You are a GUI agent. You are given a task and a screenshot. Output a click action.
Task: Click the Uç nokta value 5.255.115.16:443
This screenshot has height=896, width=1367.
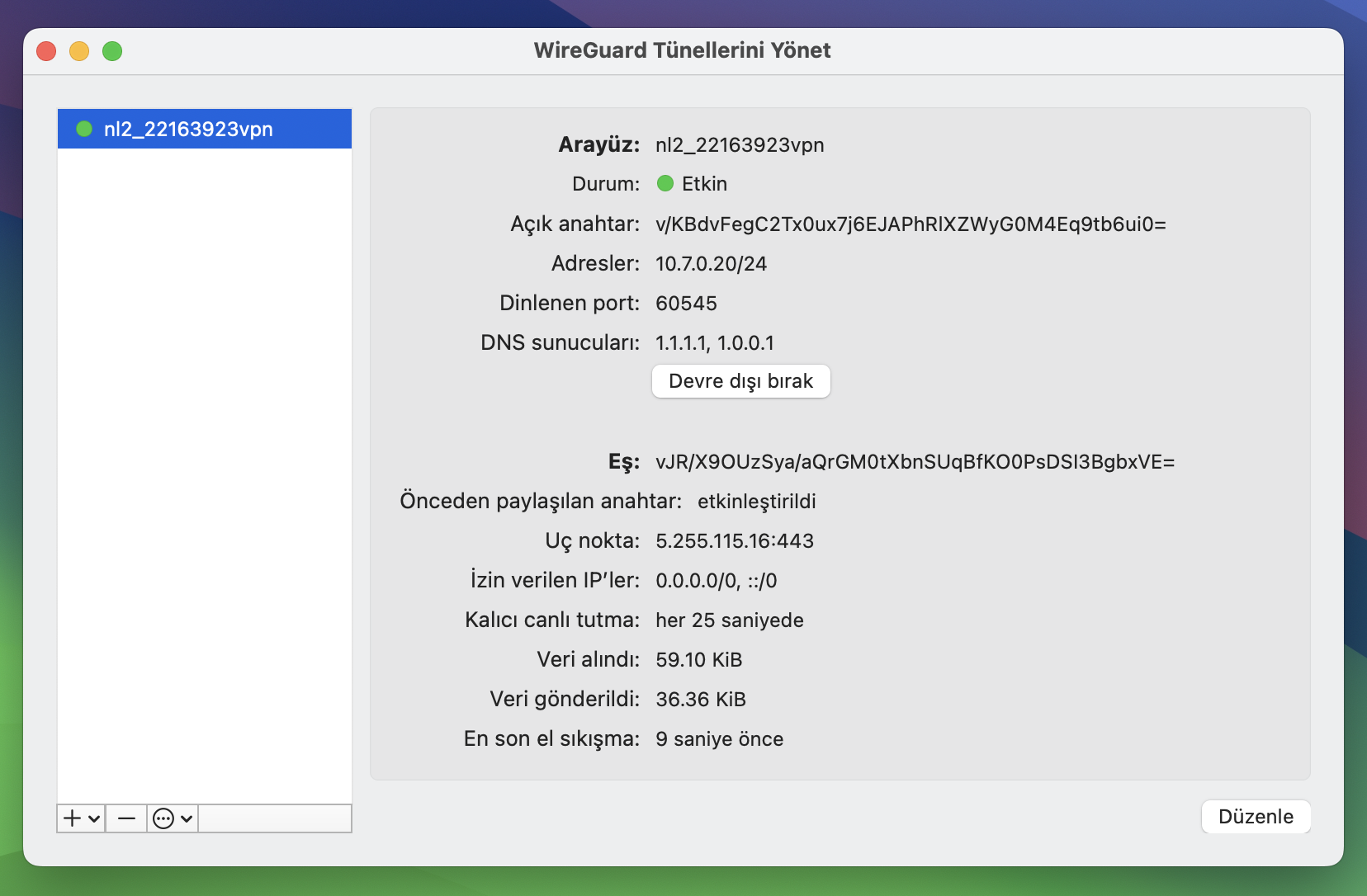pyautogui.click(x=734, y=540)
